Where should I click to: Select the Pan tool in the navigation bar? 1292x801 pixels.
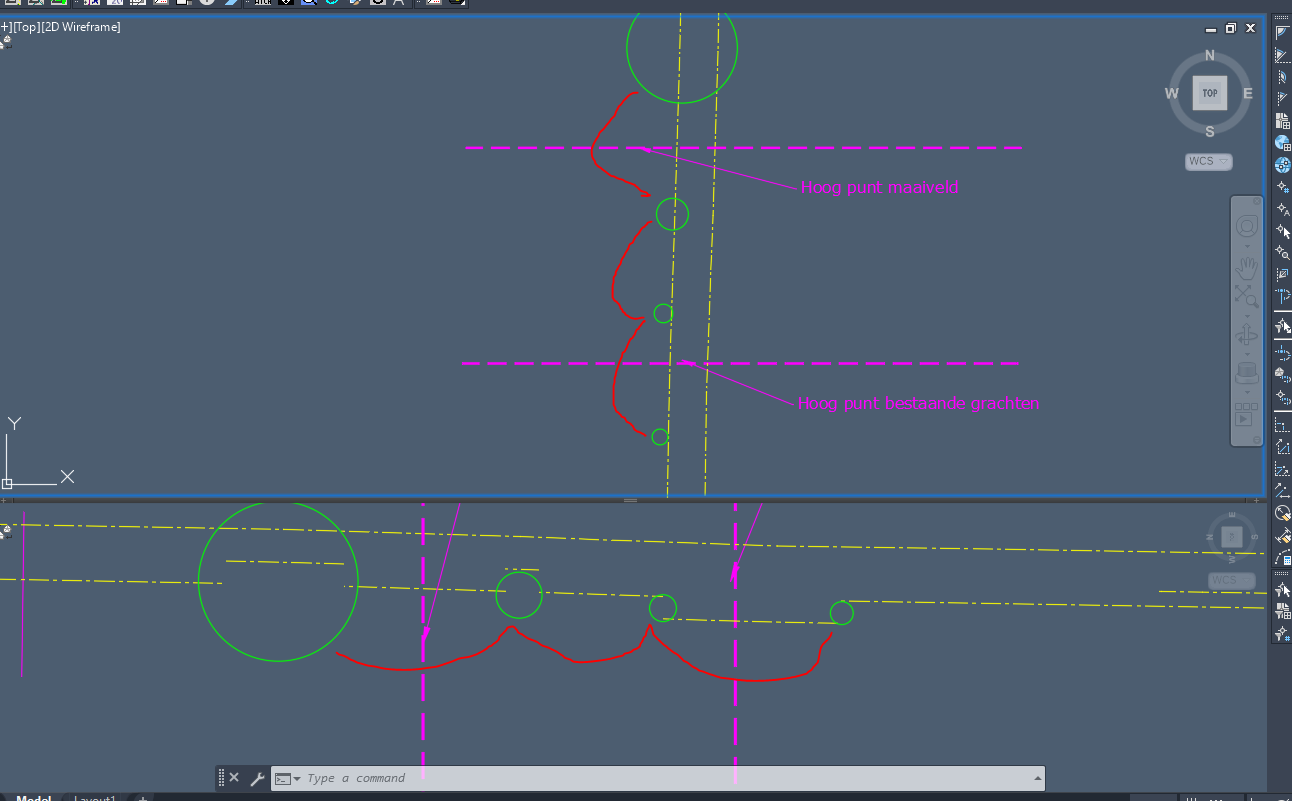pyautogui.click(x=1246, y=266)
